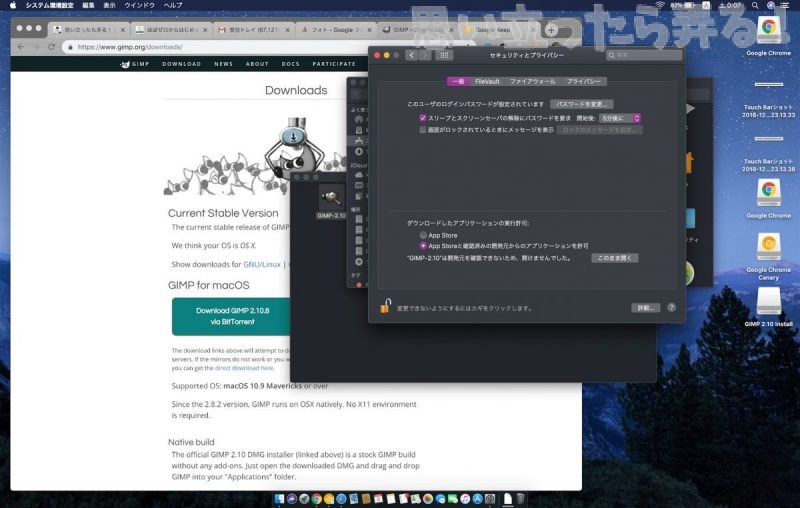Select the App Store only radio option
Image resolution: width=800 pixels, height=508 pixels.
point(423,236)
